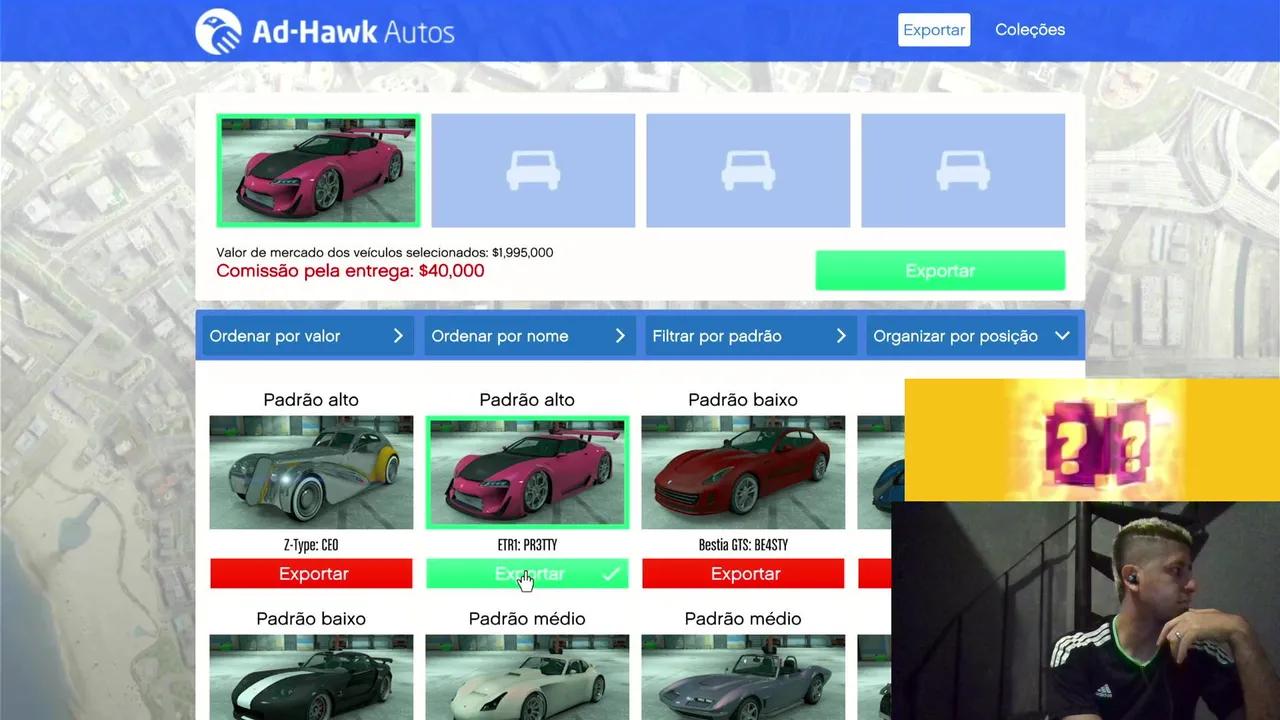
Task: Open Filtrar por padrão filter menu
Action: coord(750,336)
